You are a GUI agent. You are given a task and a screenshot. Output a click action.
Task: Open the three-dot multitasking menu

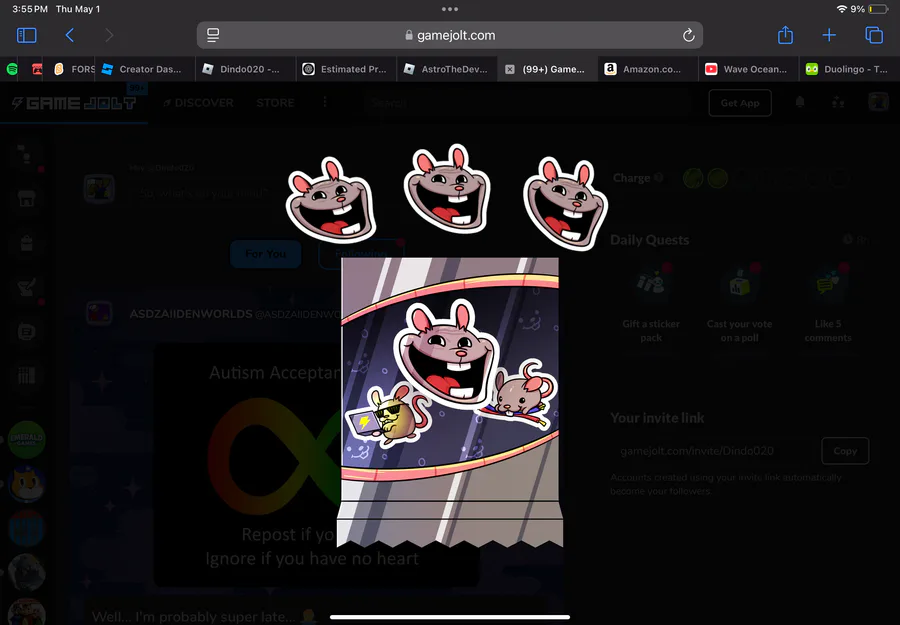point(450,9)
